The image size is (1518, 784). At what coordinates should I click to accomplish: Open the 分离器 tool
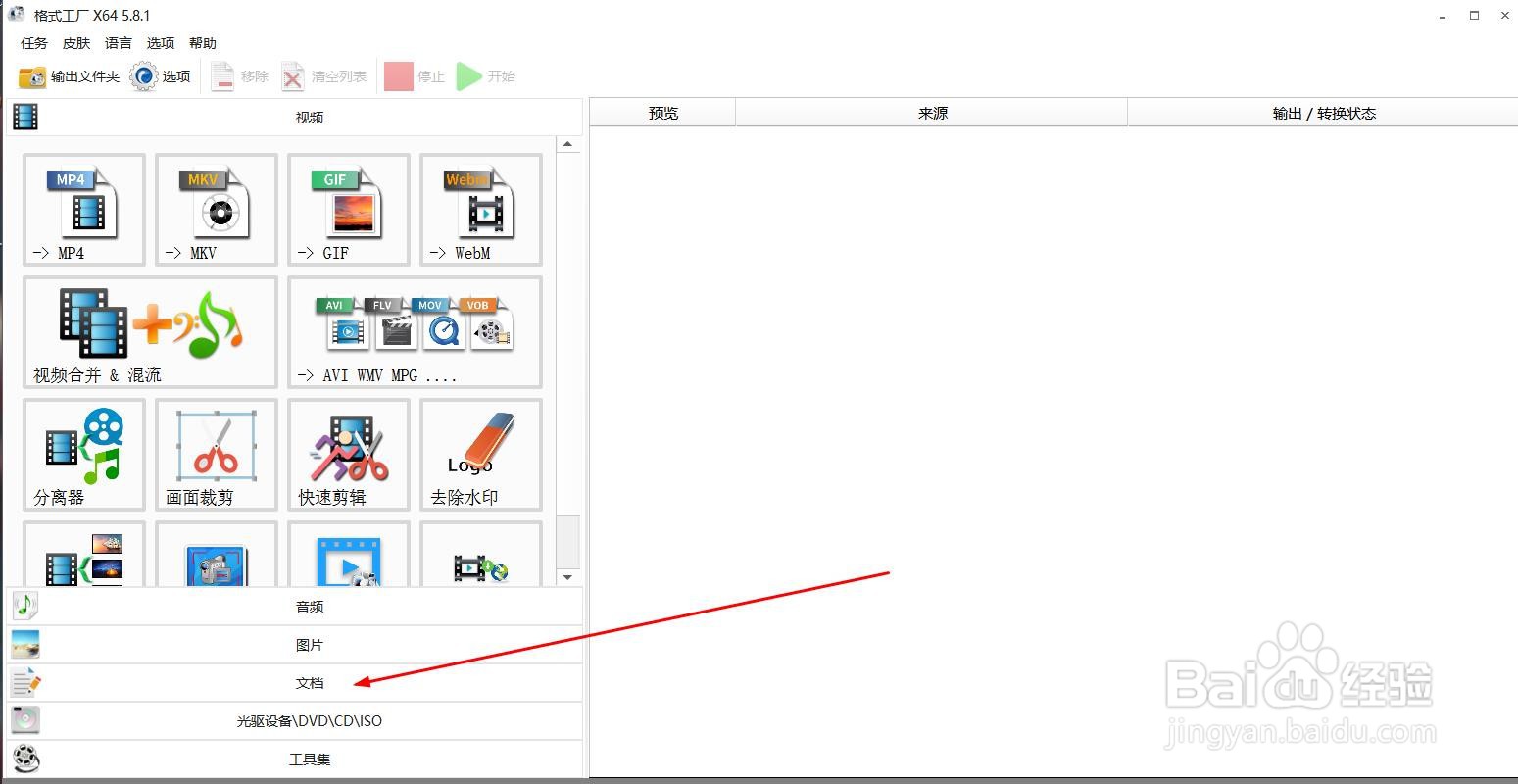click(x=84, y=455)
